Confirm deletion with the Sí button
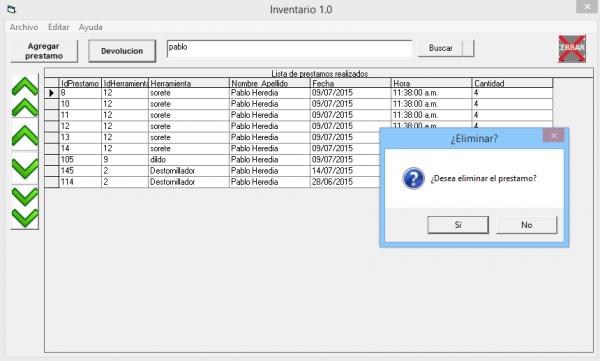Image resolution: width=600 pixels, height=361 pixels. point(458,225)
